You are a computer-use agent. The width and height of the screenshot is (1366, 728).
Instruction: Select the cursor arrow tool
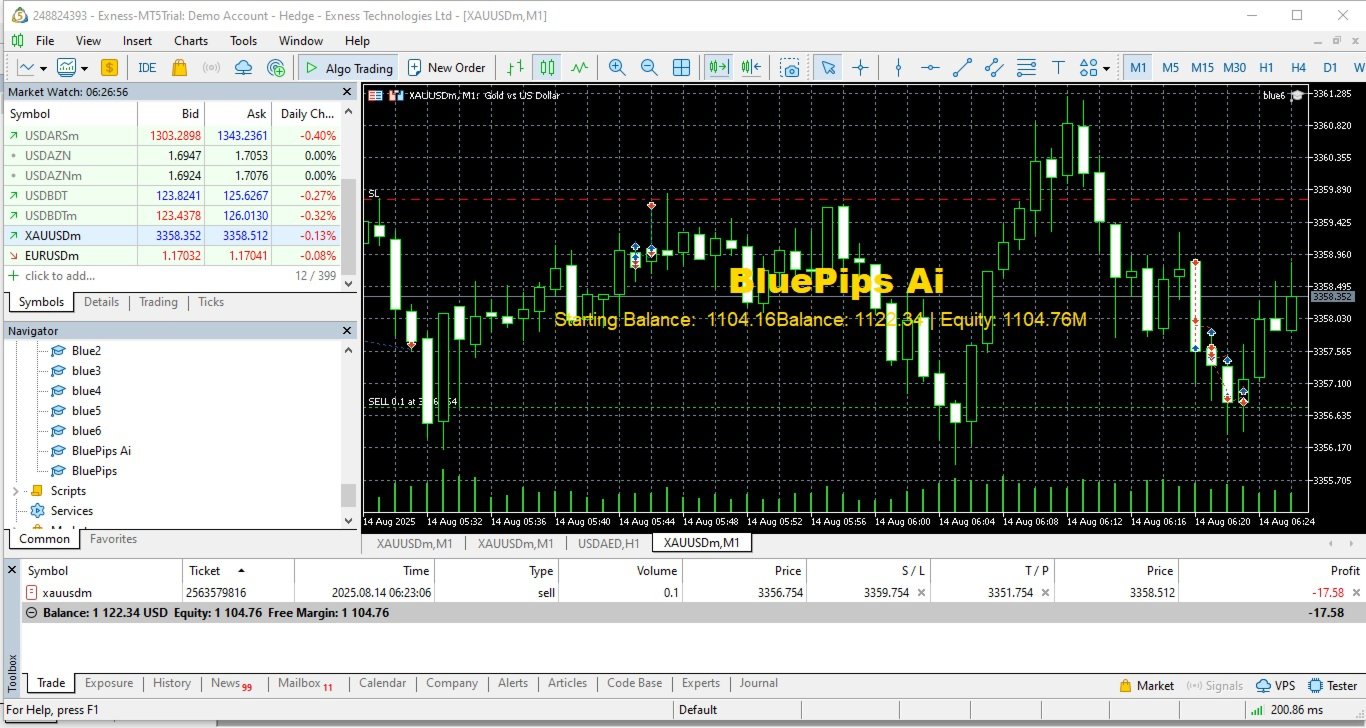[827, 68]
